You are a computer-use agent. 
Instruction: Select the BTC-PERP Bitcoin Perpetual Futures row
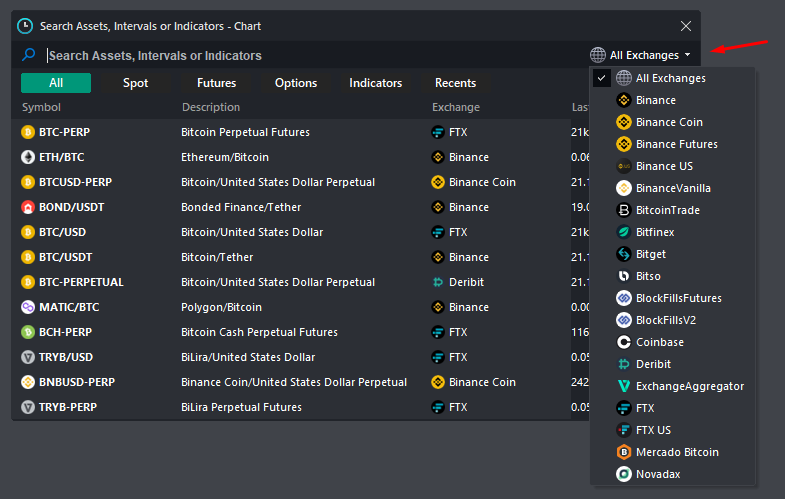291,132
